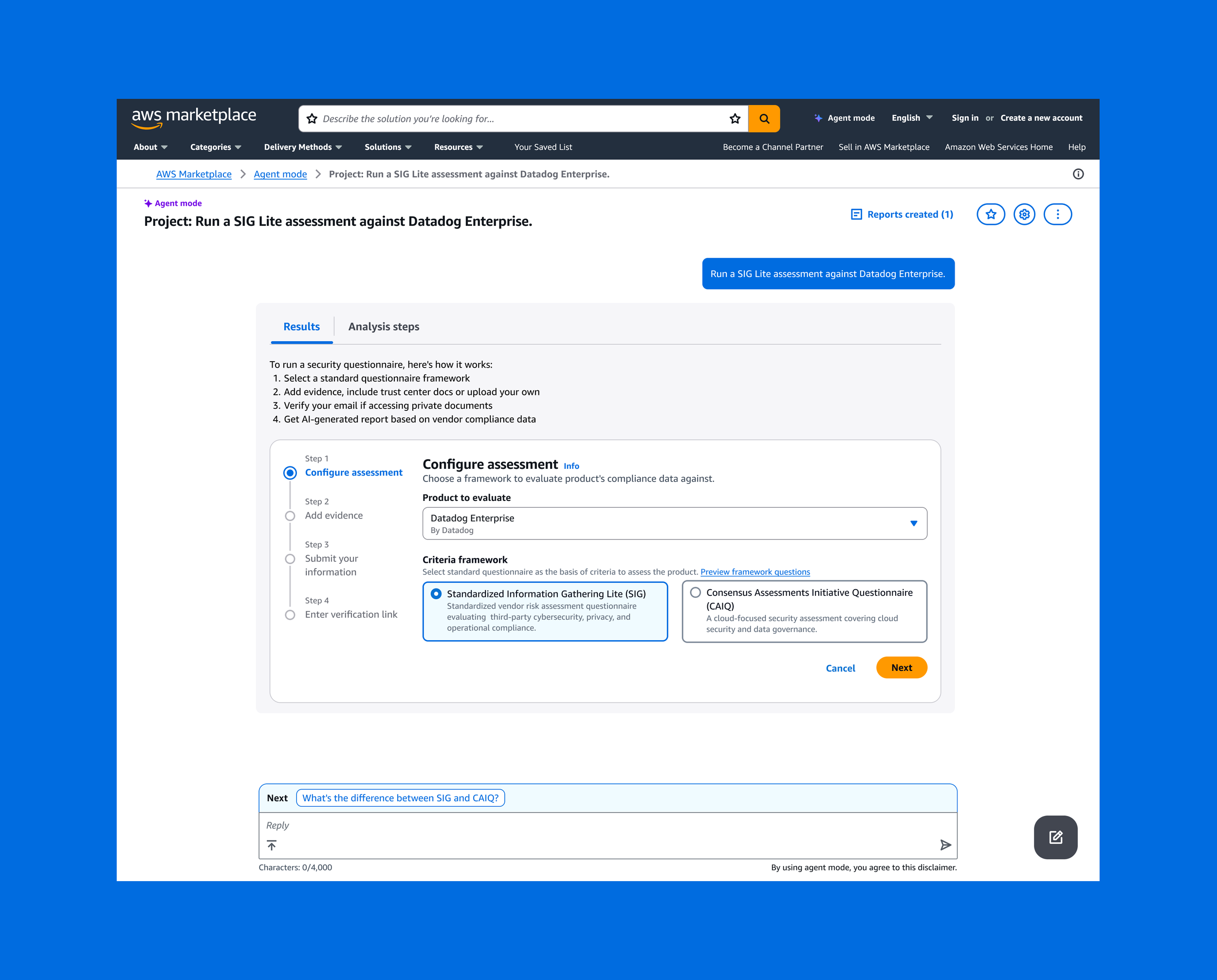Expand the Delivery Methods menu
This screenshot has width=1217, height=980.
click(303, 147)
